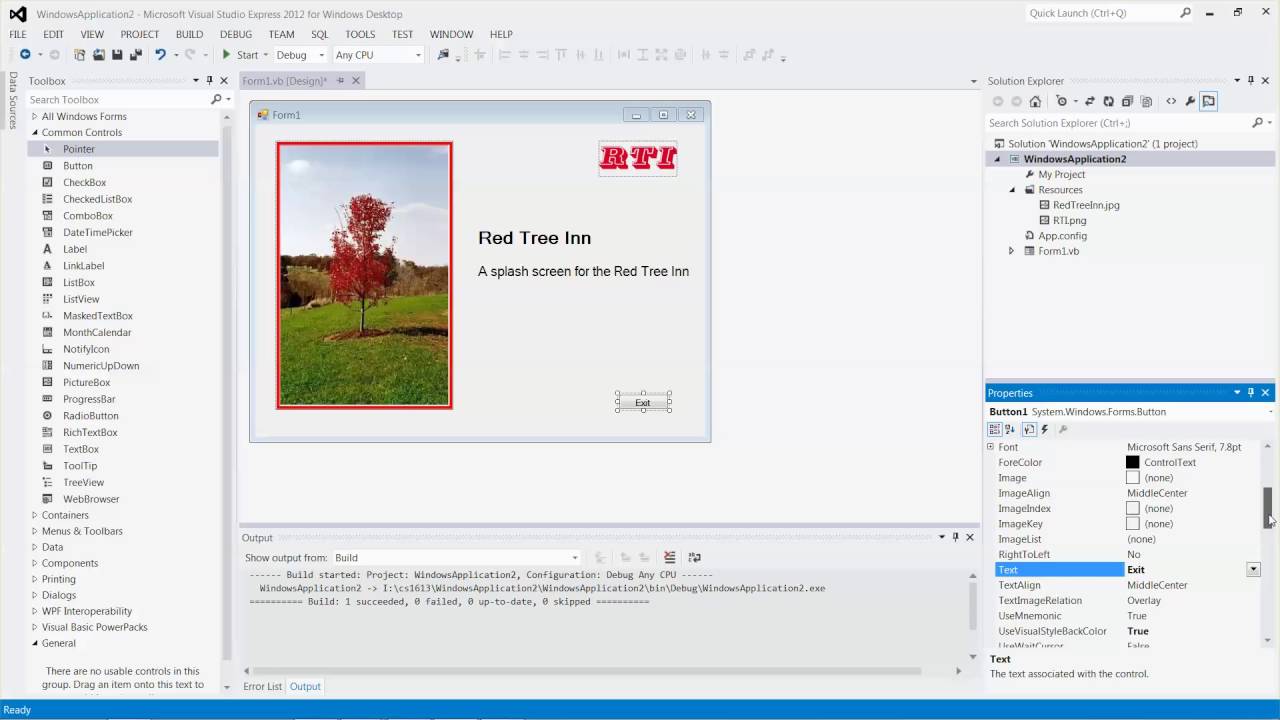The image size is (1280, 720).
Task: Click the Search Toolbox input field
Action: [118, 99]
